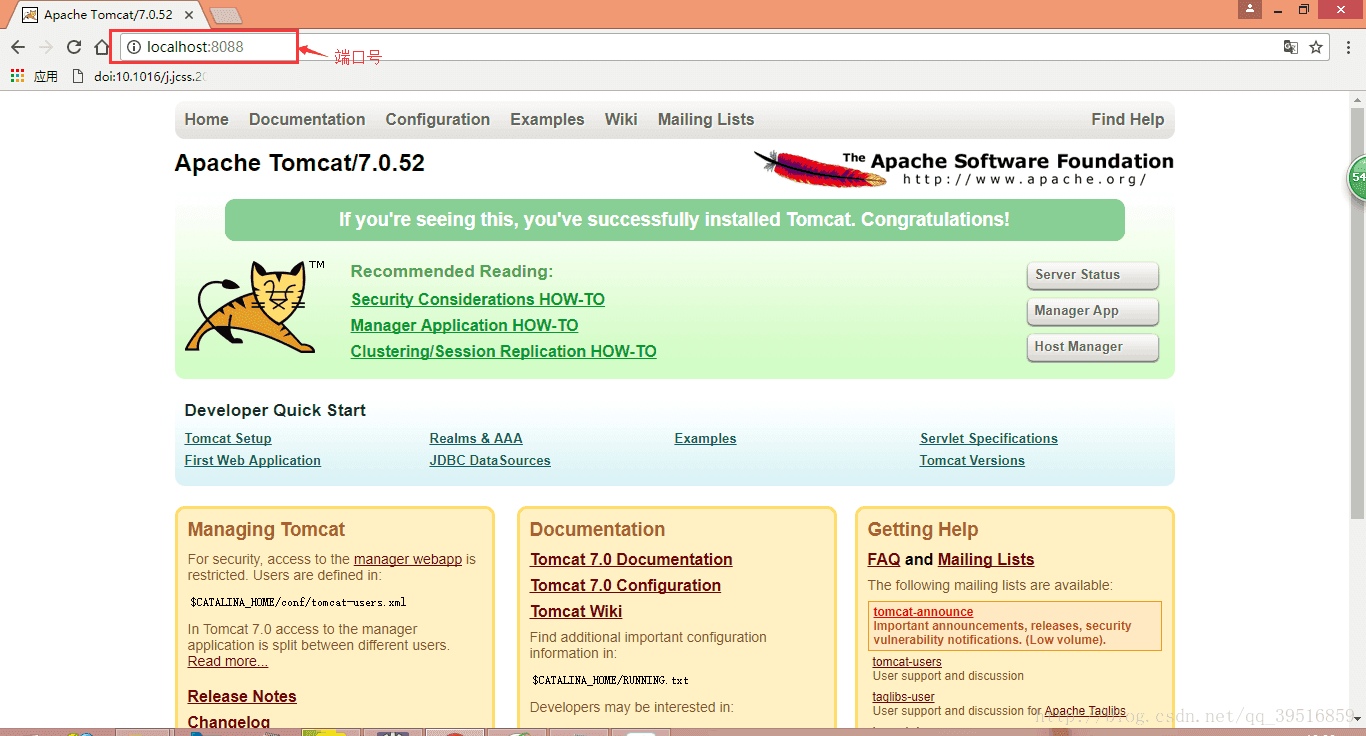Open Manager Application HOW-TO link
This screenshot has height=736, width=1366.
464,325
